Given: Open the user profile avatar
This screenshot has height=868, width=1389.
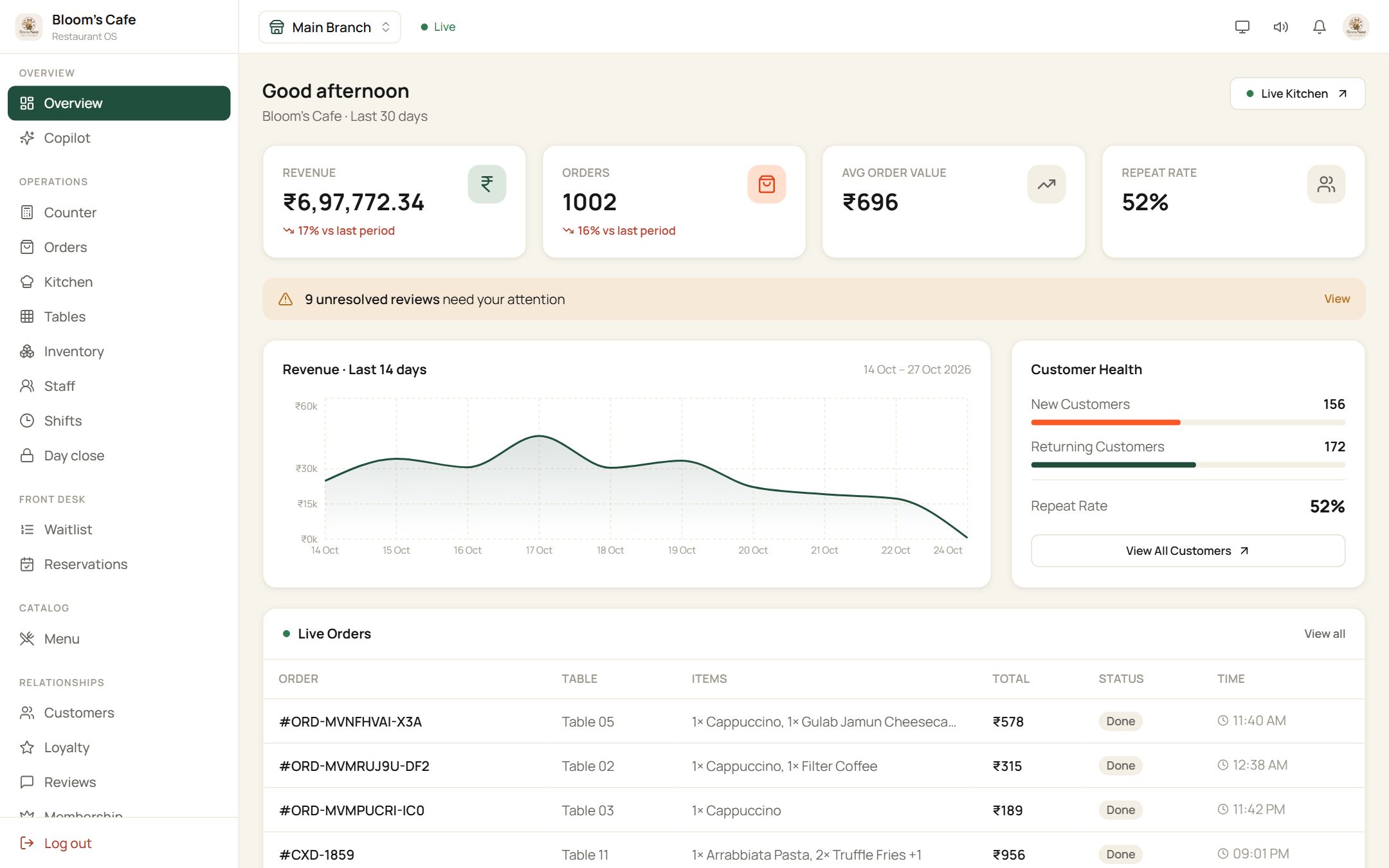Looking at the screenshot, I should point(1356,27).
